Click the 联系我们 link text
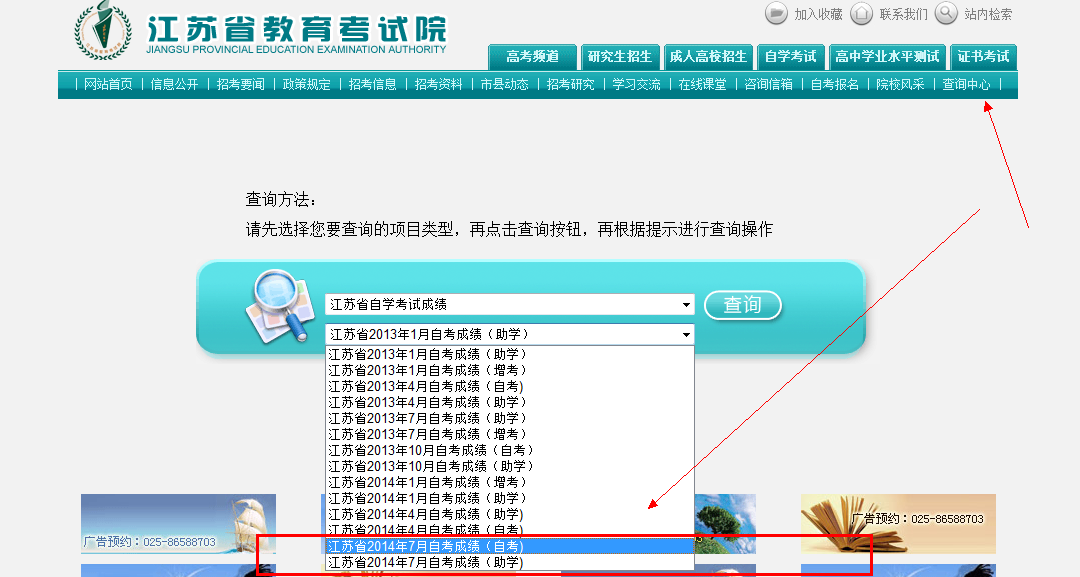Viewport: 1080px width, 577px height. pos(903,14)
